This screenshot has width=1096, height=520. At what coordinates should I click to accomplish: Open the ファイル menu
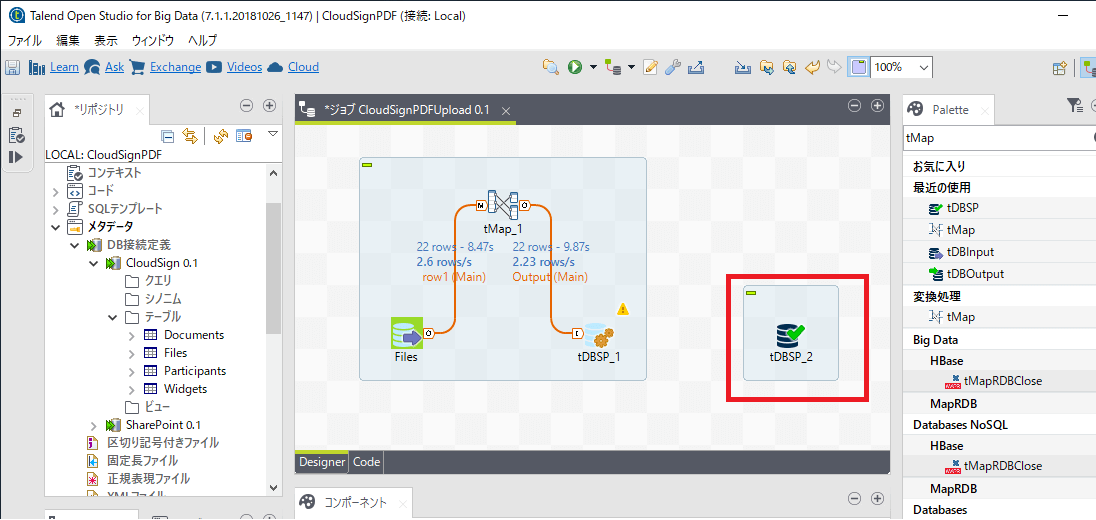pyautogui.click(x=24, y=40)
